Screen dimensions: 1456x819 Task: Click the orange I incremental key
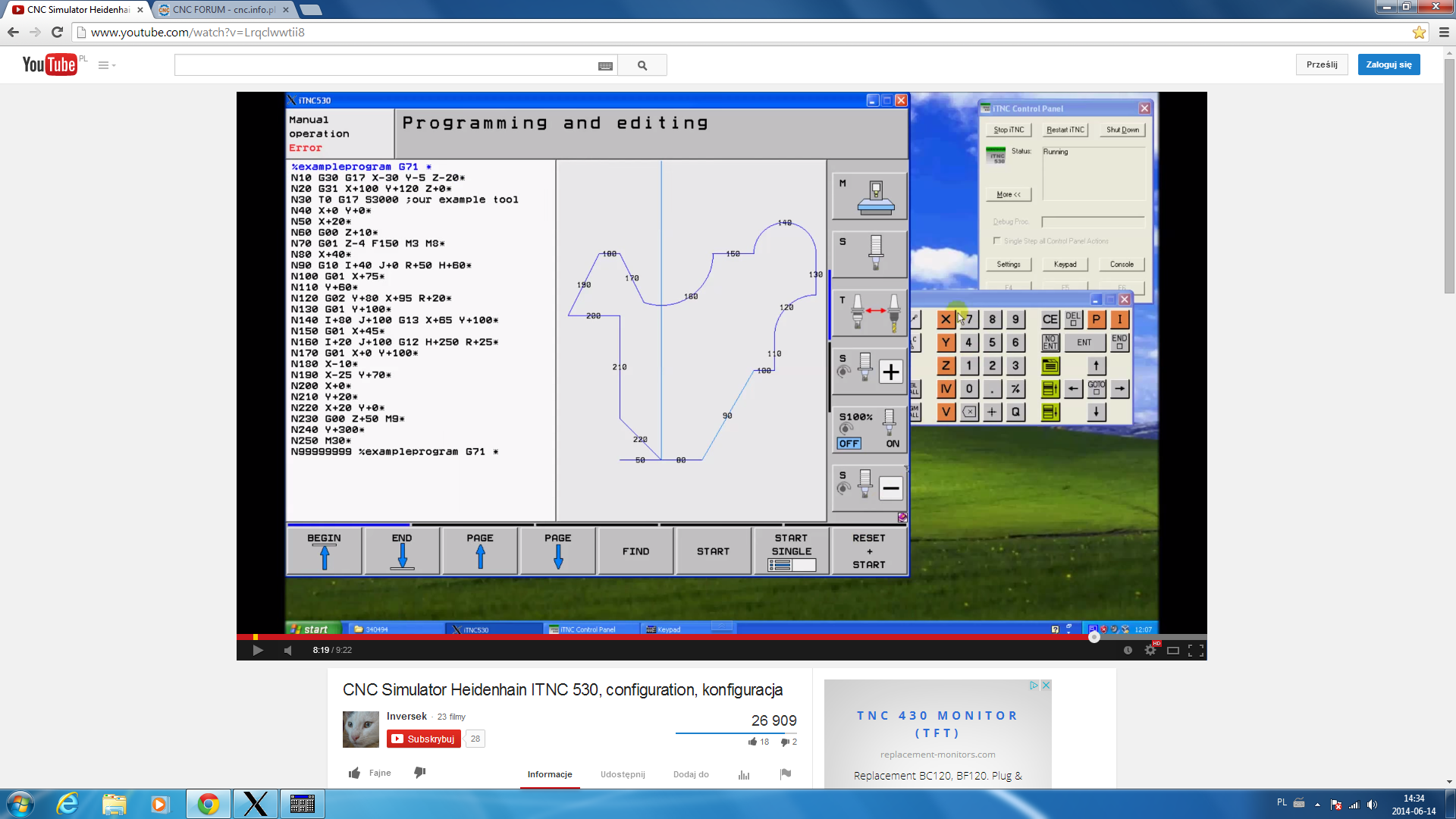(x=1120, y=319)
